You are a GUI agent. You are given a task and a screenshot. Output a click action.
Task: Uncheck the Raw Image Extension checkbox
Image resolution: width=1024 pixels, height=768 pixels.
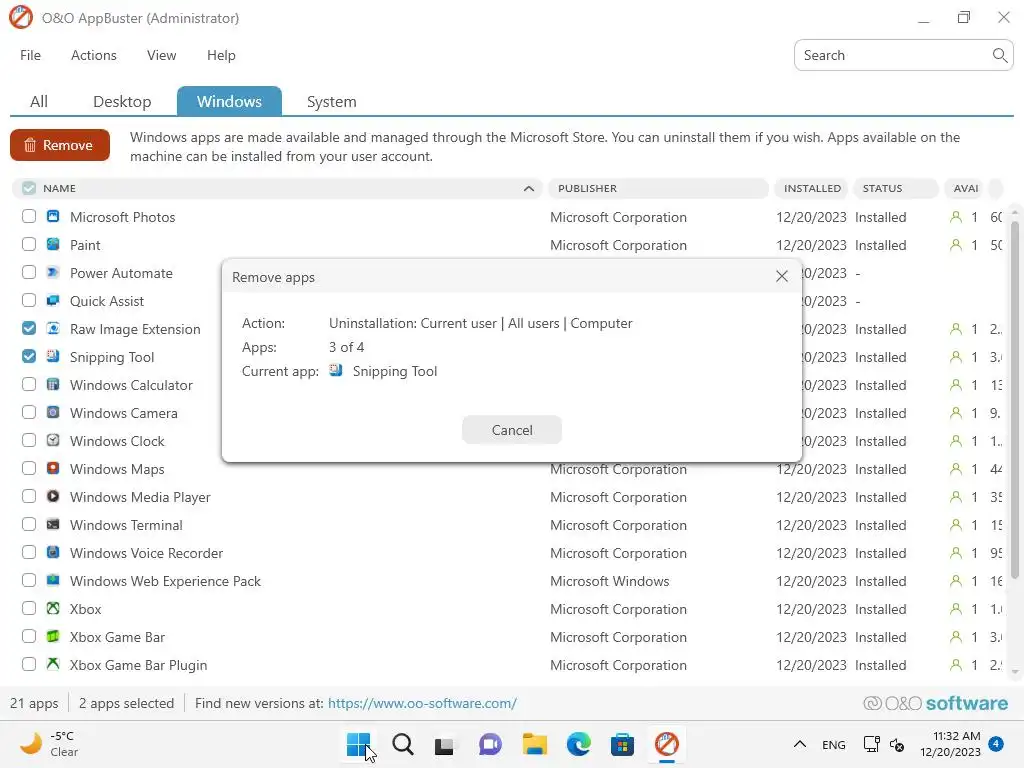click(x=29, y=328)
